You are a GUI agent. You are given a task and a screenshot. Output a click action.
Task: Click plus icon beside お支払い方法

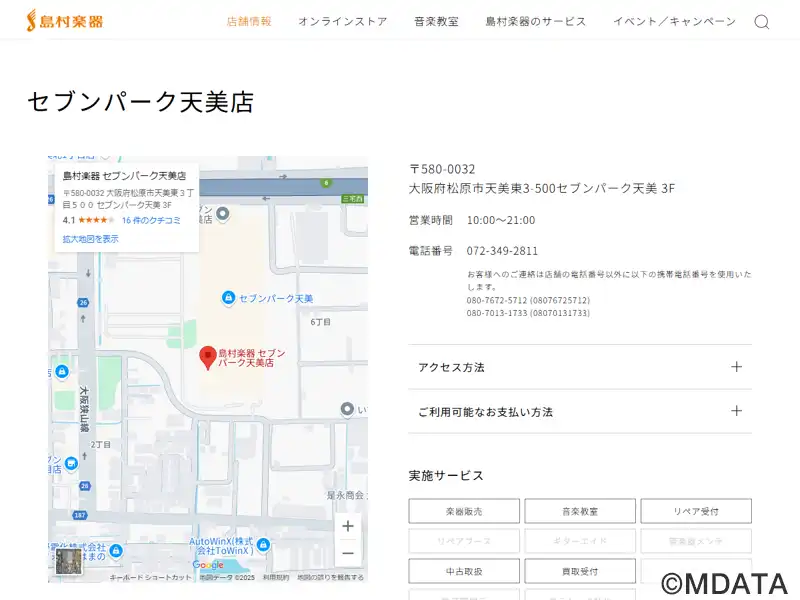click(736, 411)
